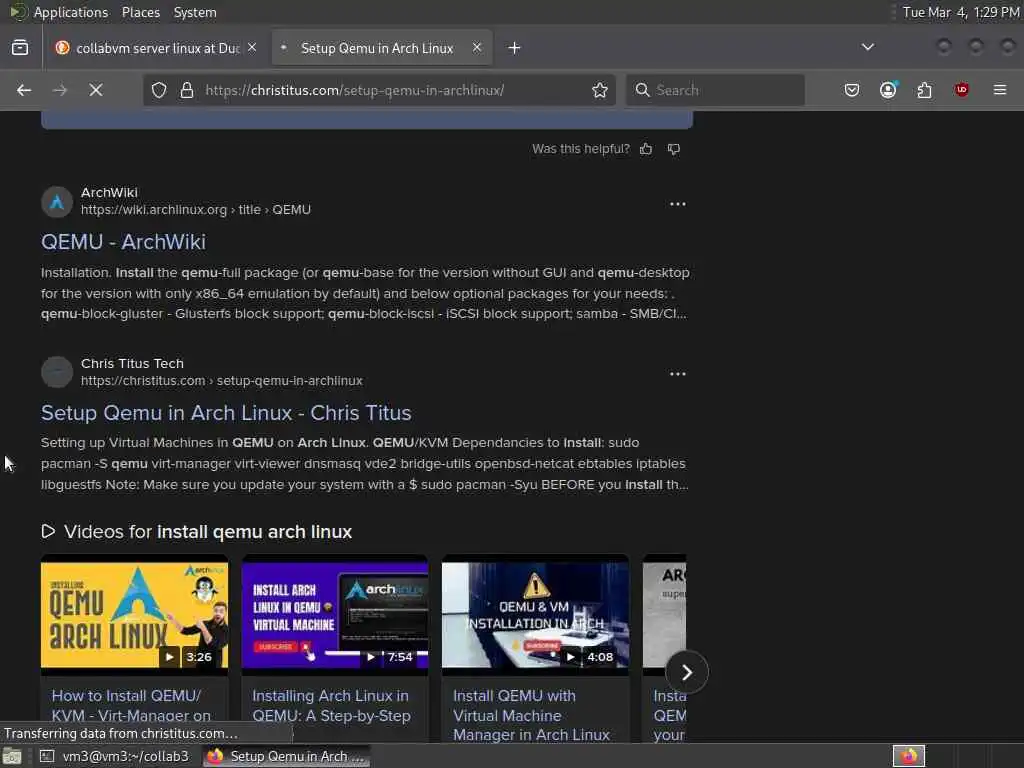Open How to Install QEMU/KVM video link
The width and height of the screenshot is (1024, 768).
point(131,706)
